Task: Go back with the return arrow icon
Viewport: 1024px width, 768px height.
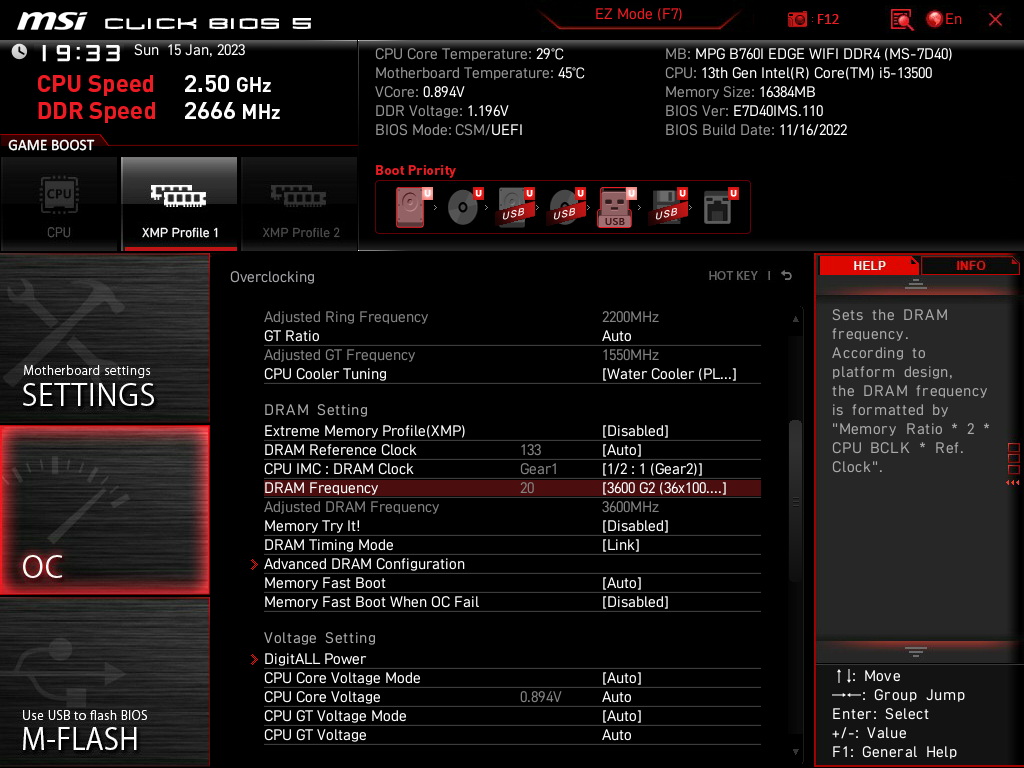Action: pos(787,276)
